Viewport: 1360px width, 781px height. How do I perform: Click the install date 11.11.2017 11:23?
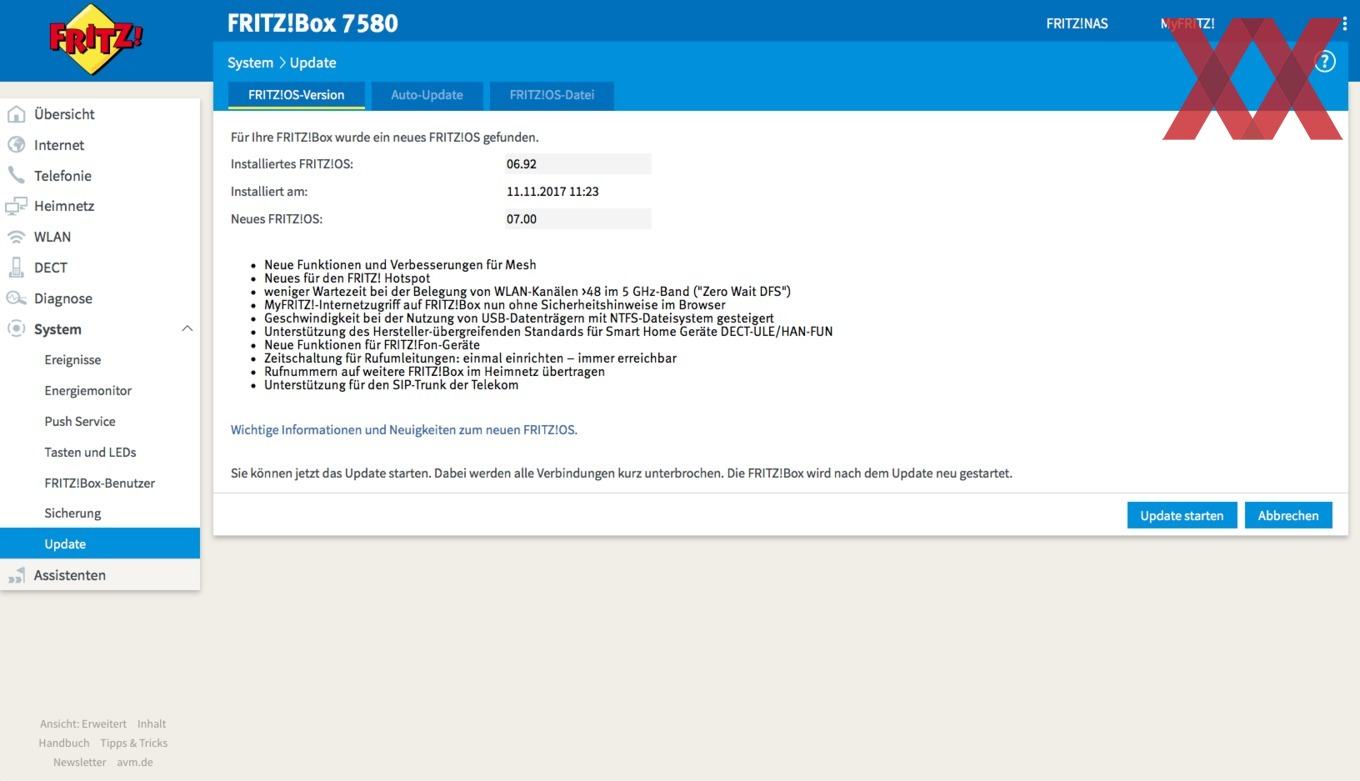coord(553,191)
